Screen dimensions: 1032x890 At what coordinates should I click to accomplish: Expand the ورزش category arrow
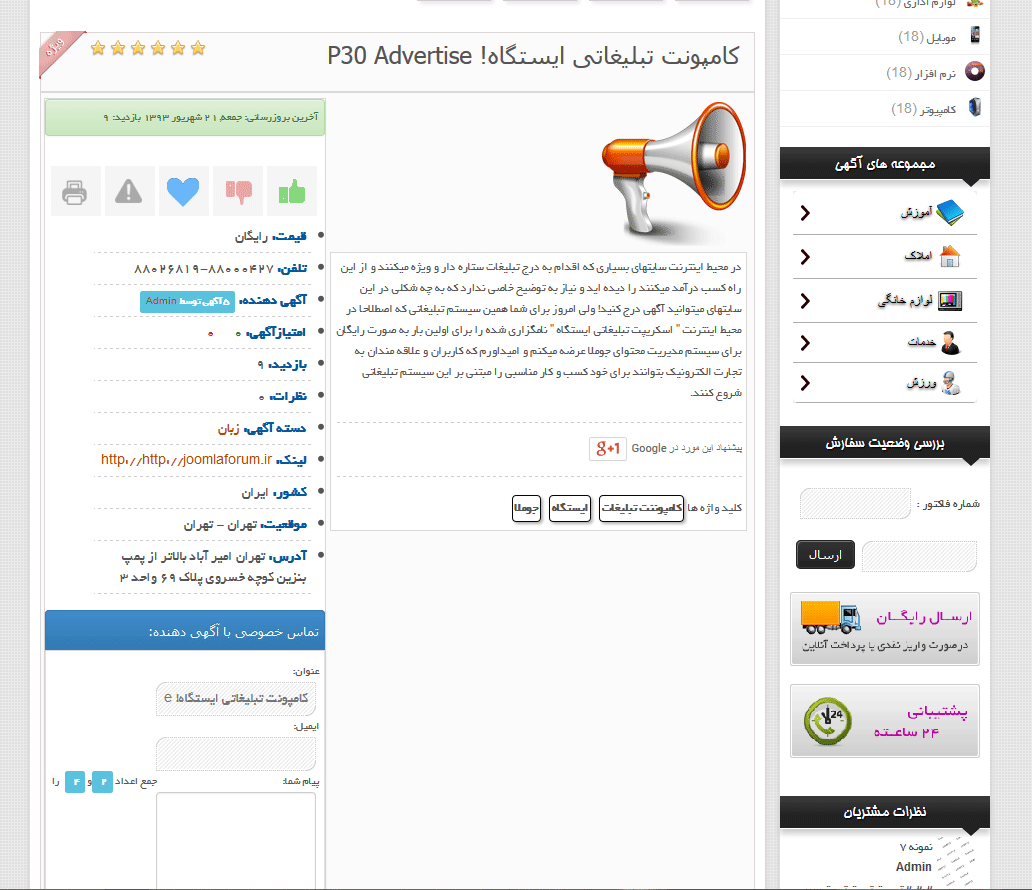(x=805, y=383)
